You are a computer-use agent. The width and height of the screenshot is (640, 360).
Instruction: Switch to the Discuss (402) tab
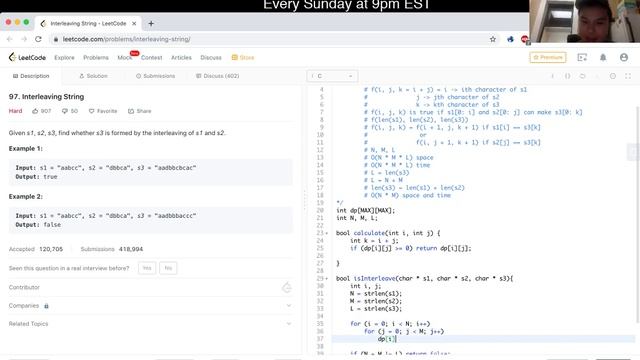(218, 76)
